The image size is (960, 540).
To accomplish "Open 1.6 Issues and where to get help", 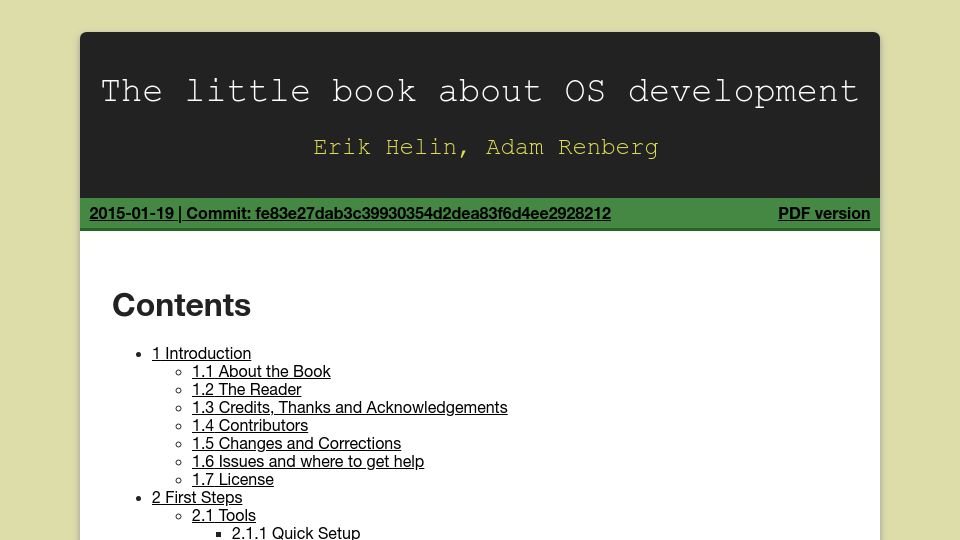I will 308,462.
